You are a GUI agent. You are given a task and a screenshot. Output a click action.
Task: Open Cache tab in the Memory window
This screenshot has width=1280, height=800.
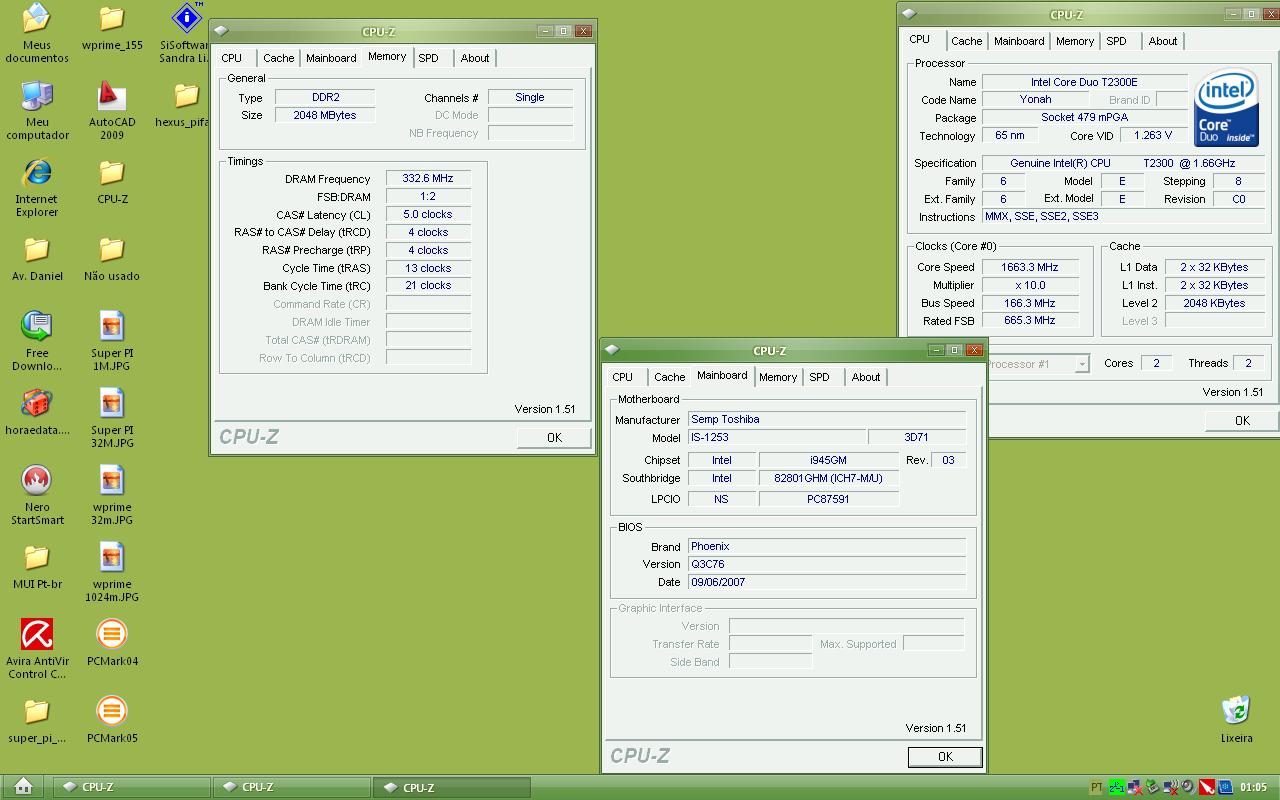pyautogui.click(x=279, y=58)
